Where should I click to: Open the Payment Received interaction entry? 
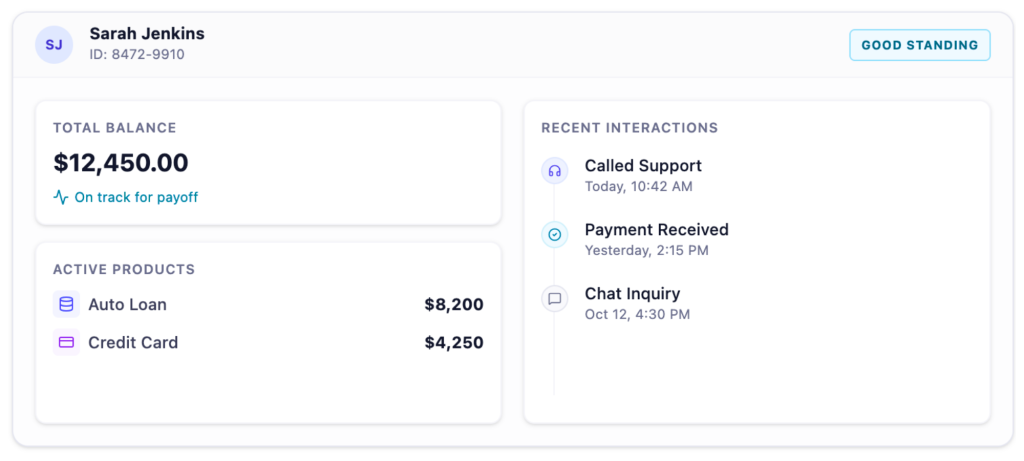[x=656, y=238]
